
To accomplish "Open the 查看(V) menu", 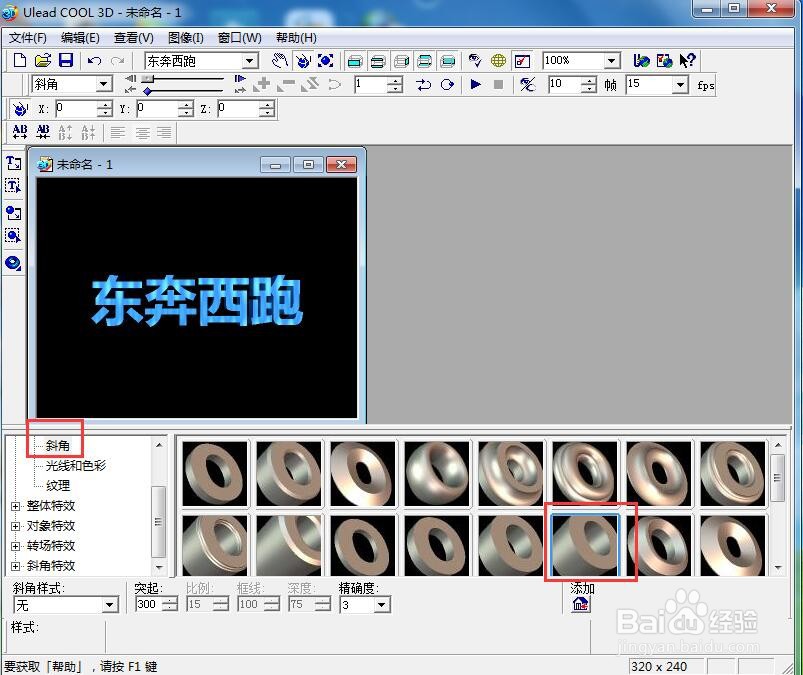I will click(134, 38).
